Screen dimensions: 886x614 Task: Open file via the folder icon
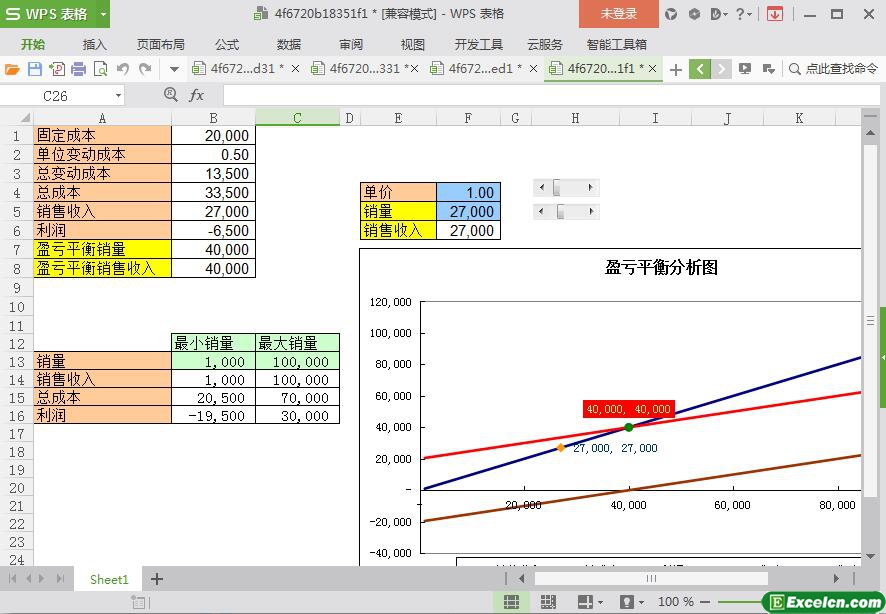point(12,69)
